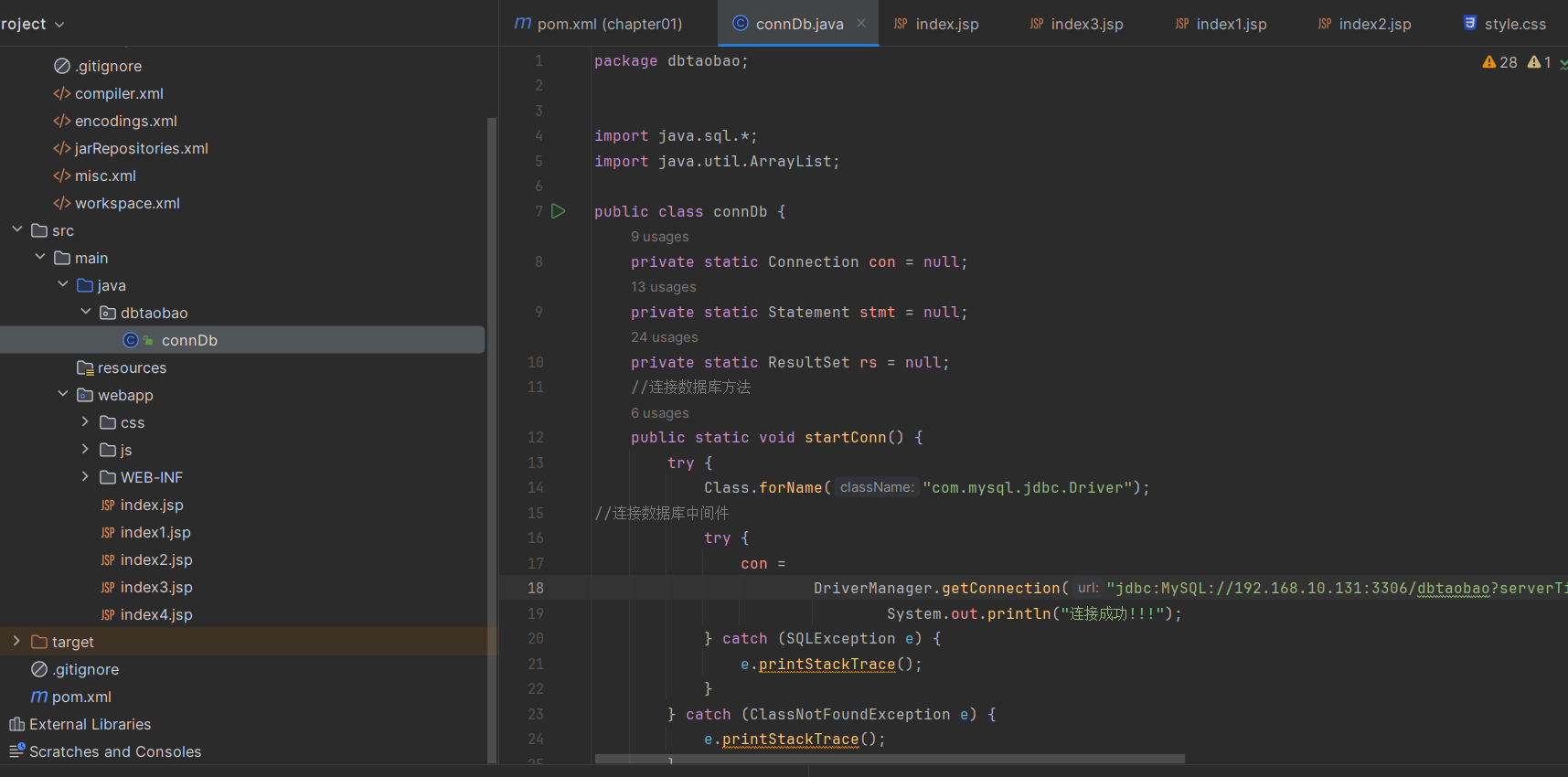This screenshot has height=777, width=1568.
Task: Click the project panel vertical scrollbar
Action: tap(492, 440)
